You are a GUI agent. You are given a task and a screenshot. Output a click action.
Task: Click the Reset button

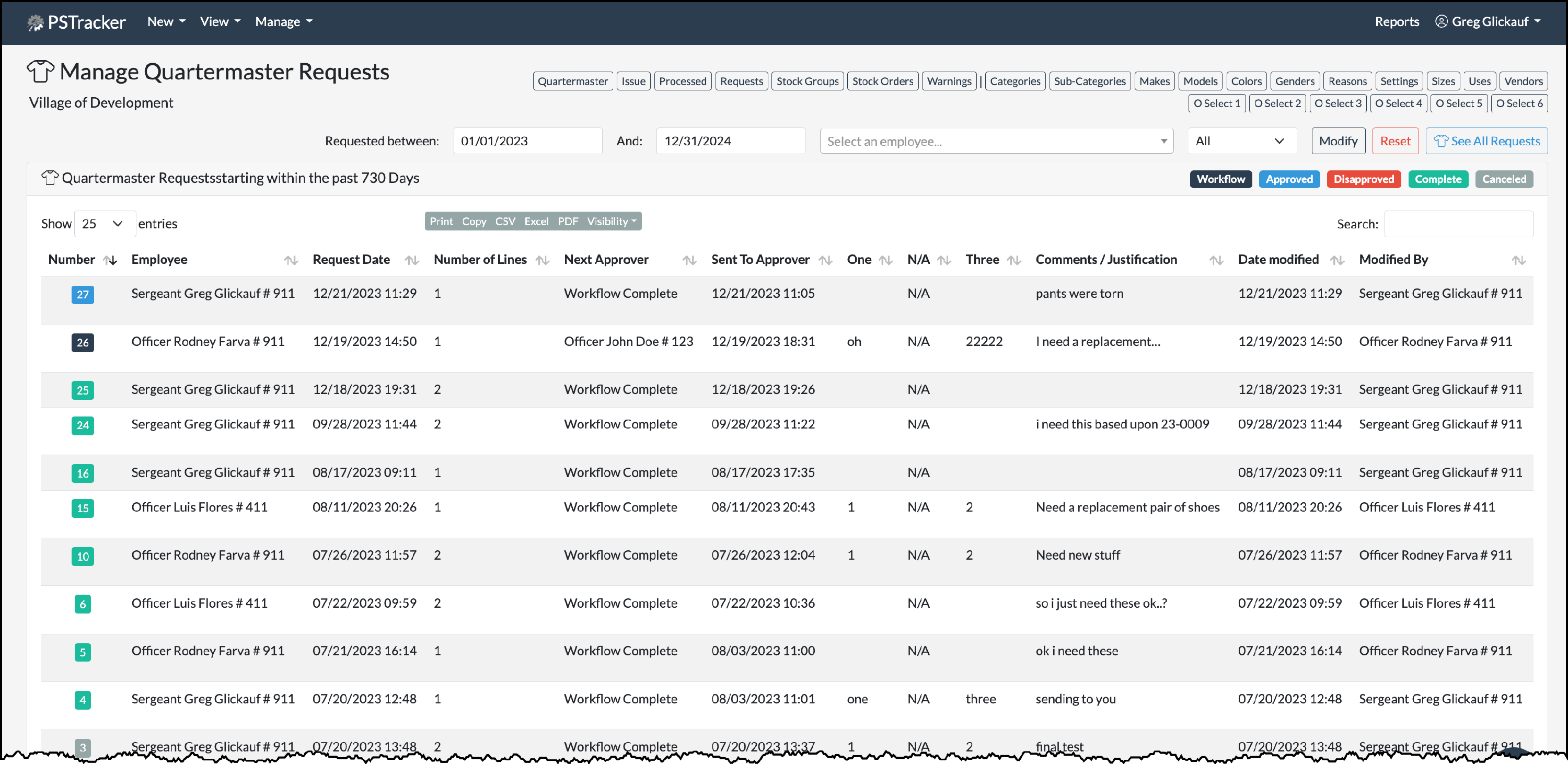point(1395,141)
